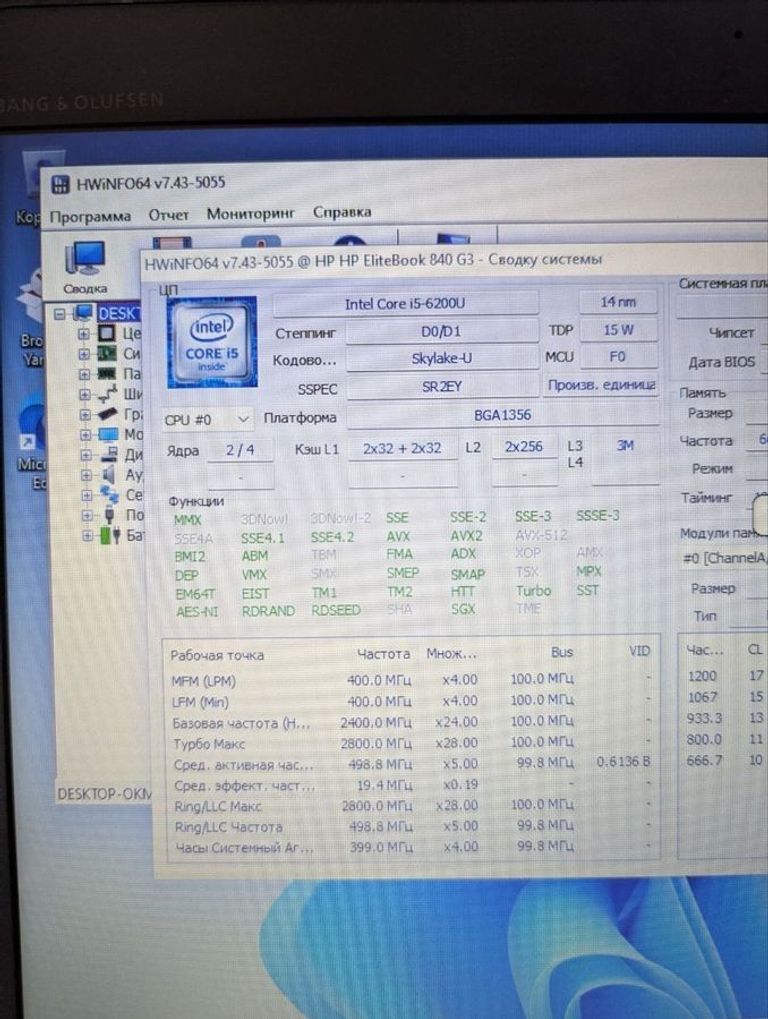
Task: Click the HWiNFO64 title bar app icon
Action: click(x=60, y=184)
